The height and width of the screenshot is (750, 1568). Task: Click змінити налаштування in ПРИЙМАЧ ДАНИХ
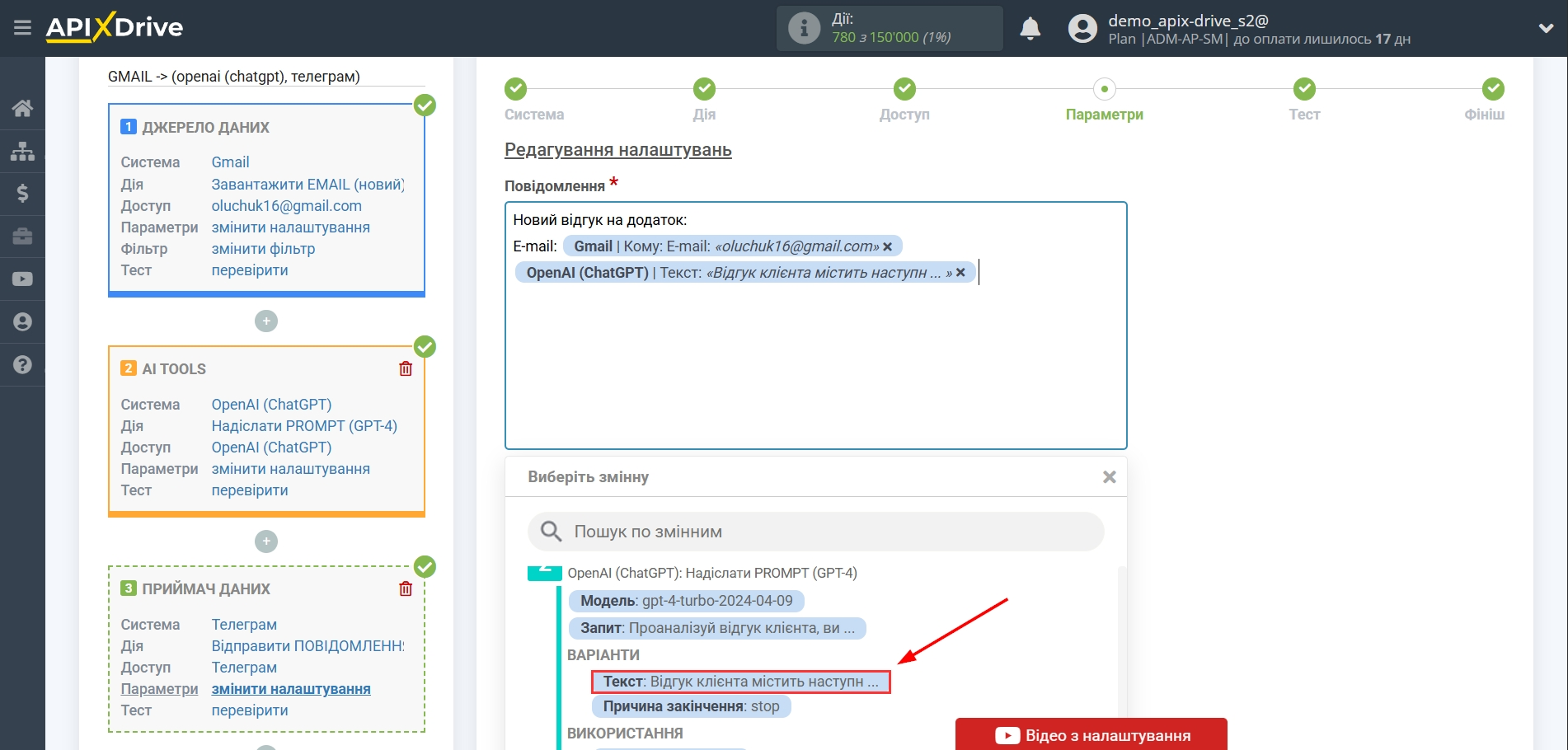pos(291,689)
